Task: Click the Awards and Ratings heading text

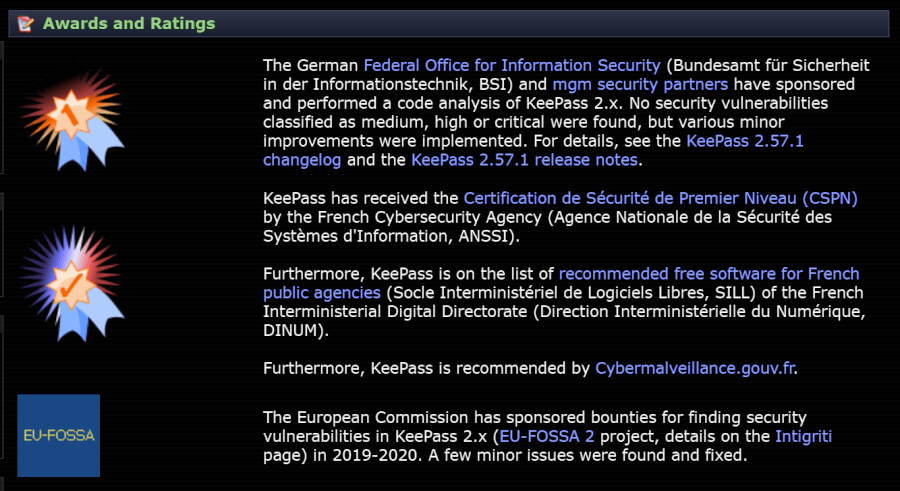Action: pyautogui.click(x=129, y=24)
